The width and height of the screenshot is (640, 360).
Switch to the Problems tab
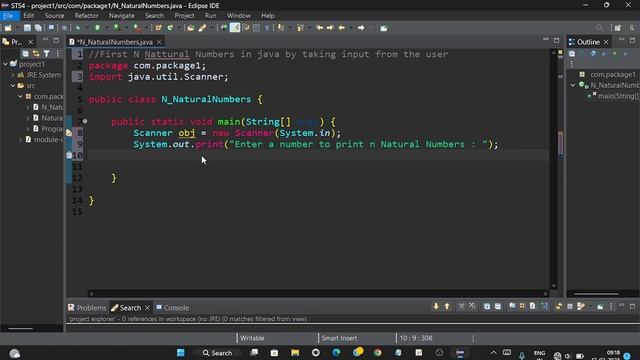(87, 308)
